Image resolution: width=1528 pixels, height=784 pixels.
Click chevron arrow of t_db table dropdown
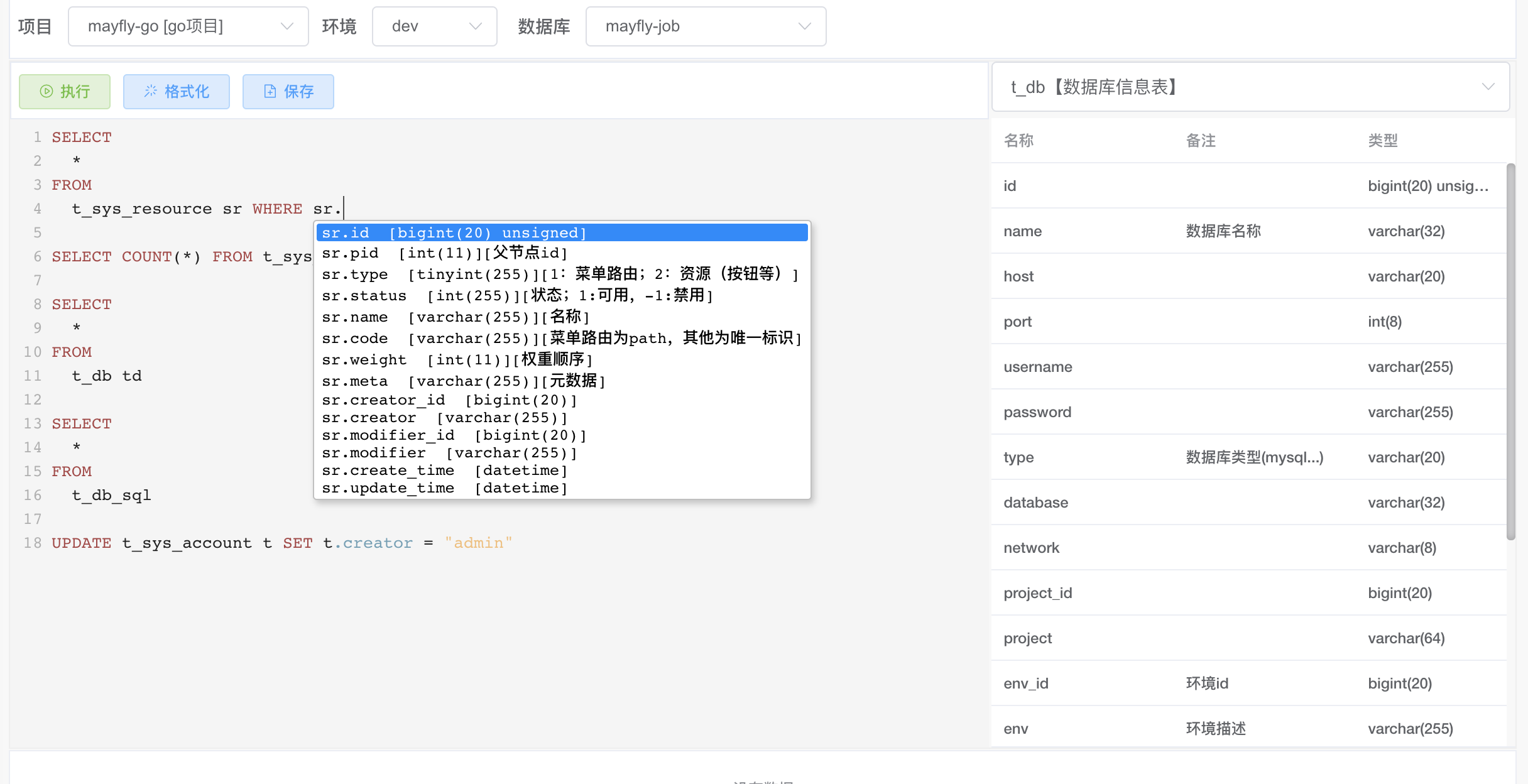point(1488,87)
